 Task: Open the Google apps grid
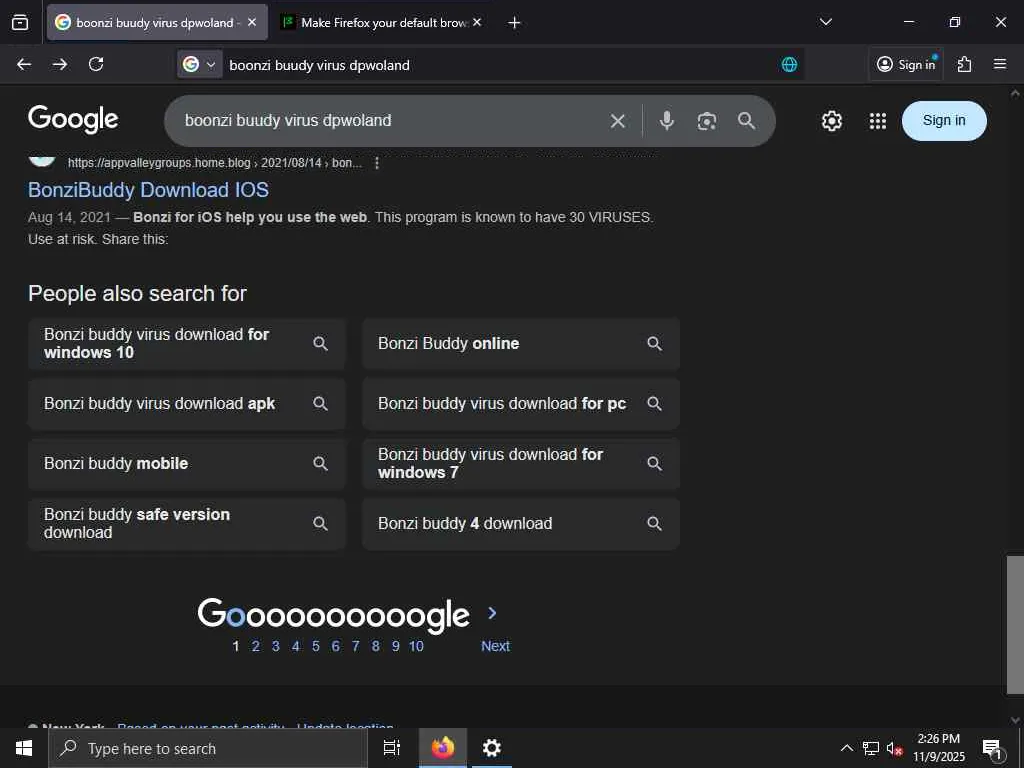pyautogui.click(x=878, y=121)
